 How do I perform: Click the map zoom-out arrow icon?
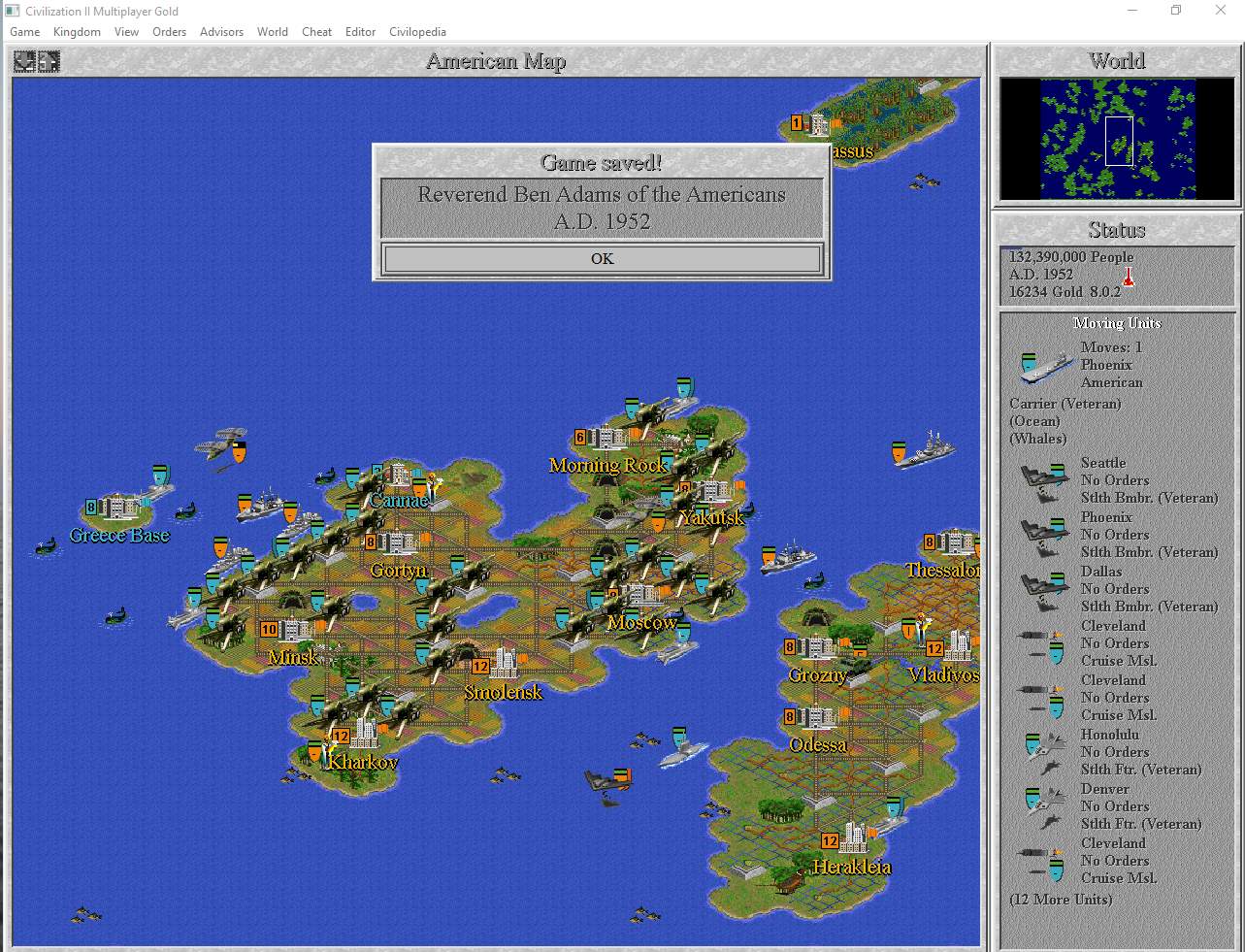24,62
